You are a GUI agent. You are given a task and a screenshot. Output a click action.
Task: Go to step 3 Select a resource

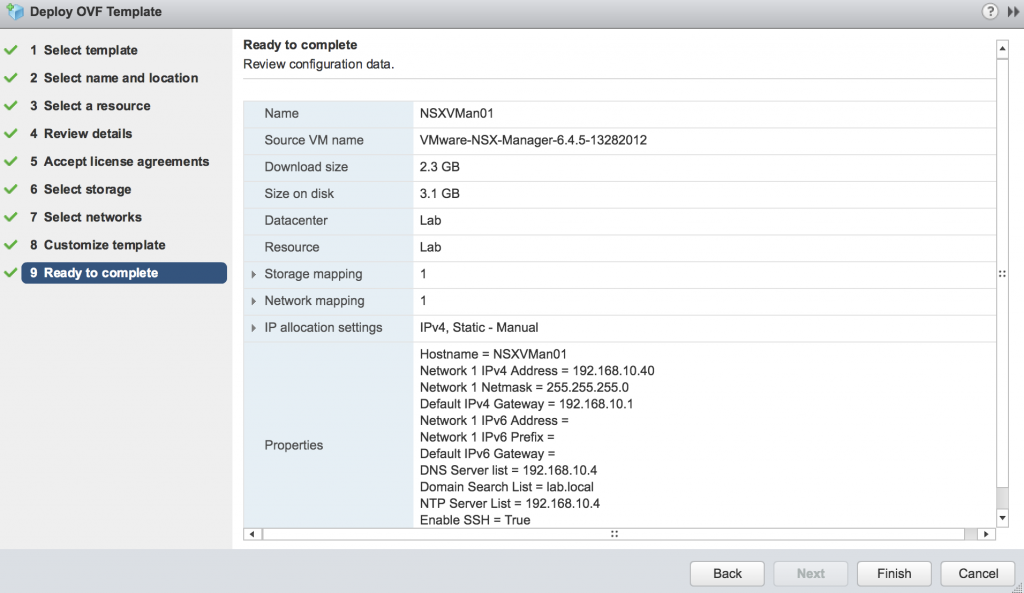pyautogui.click(x=90, y=106)
